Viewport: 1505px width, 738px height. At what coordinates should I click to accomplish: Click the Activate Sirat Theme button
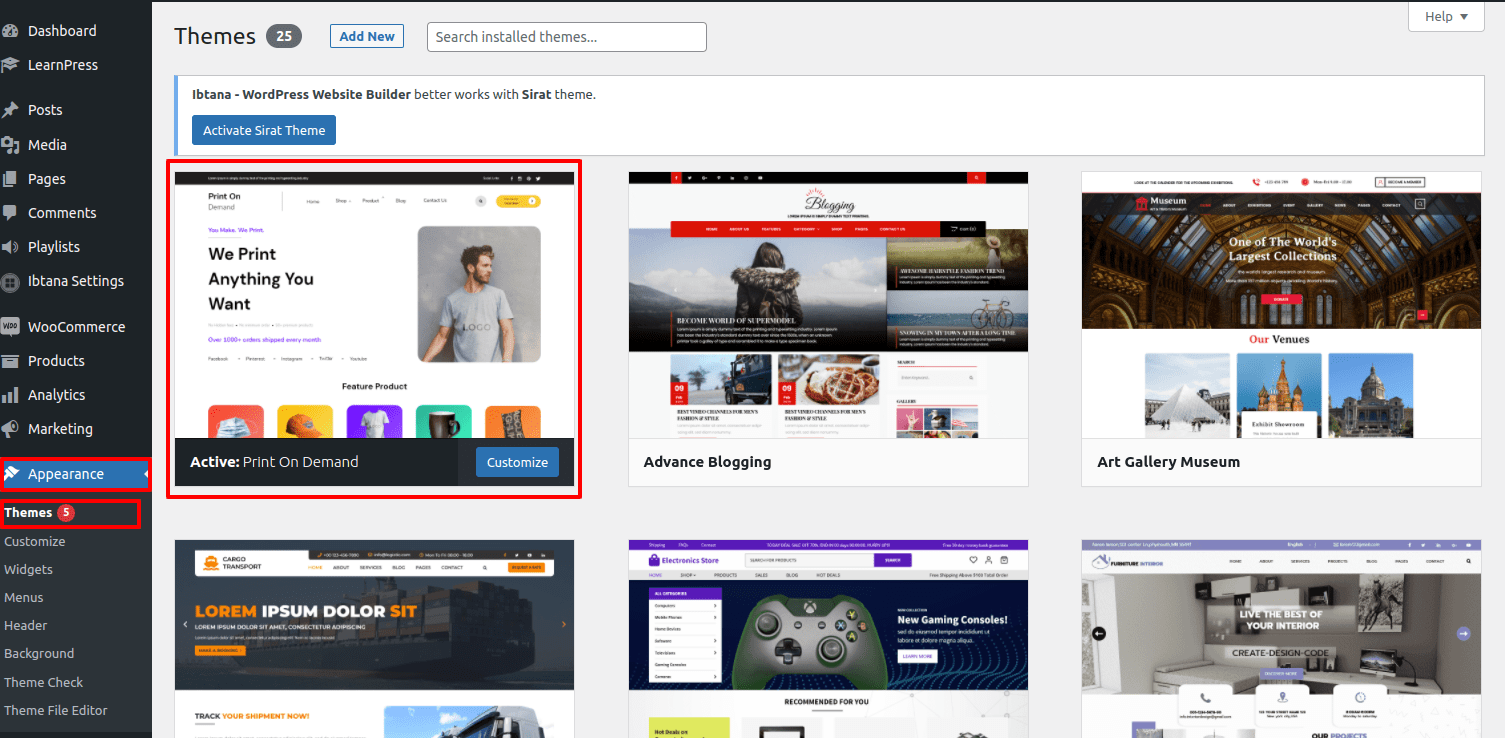pos(264,130)
